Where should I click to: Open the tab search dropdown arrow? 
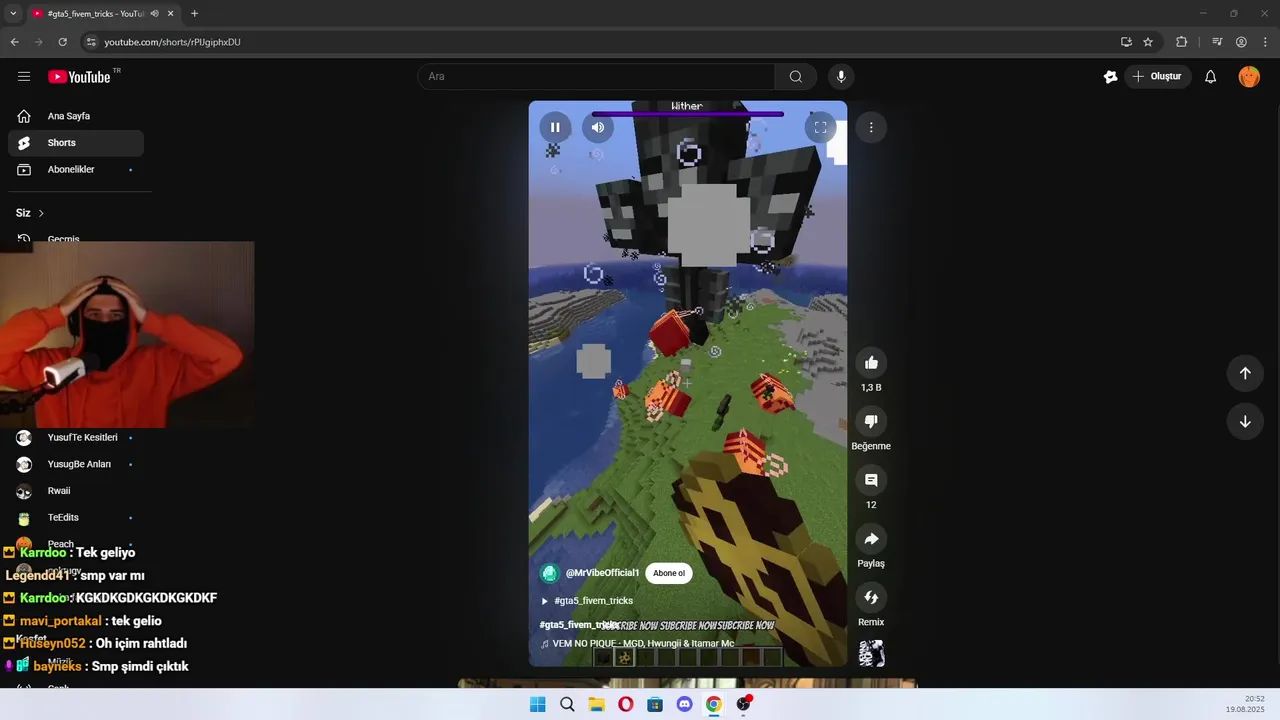click(x=13, y=13)
